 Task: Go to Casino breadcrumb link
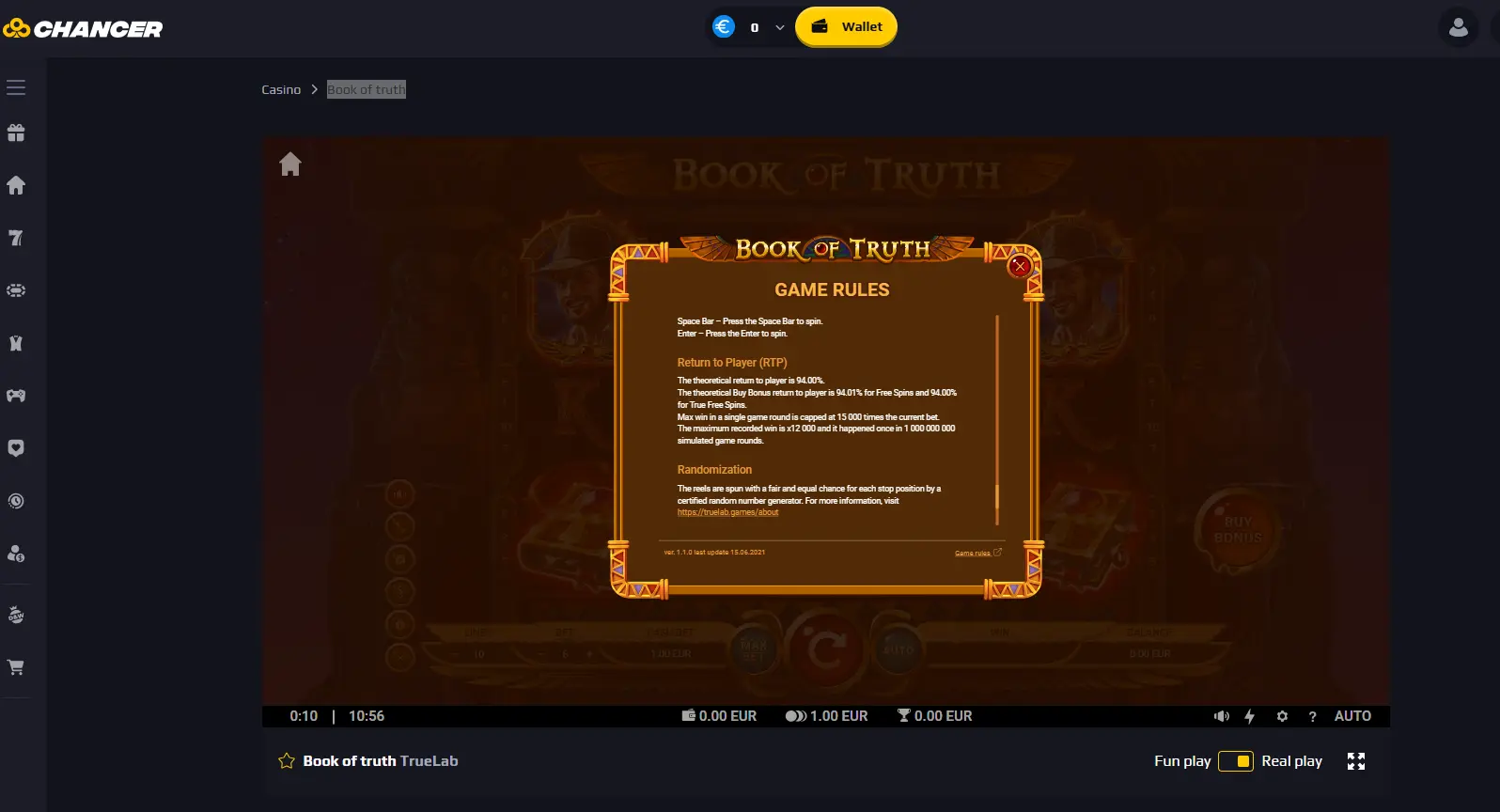click(x=281, y=89)
